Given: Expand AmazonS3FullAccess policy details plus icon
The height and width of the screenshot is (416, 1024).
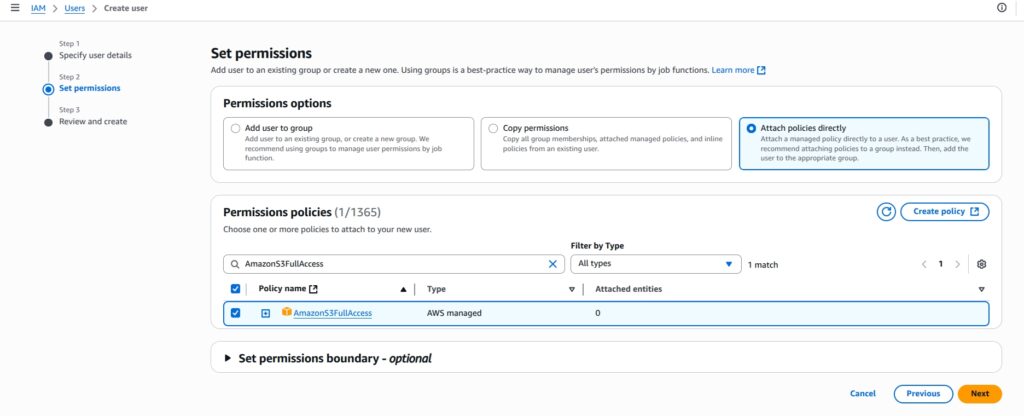Looking at the screenshot, I should [266, 313].
